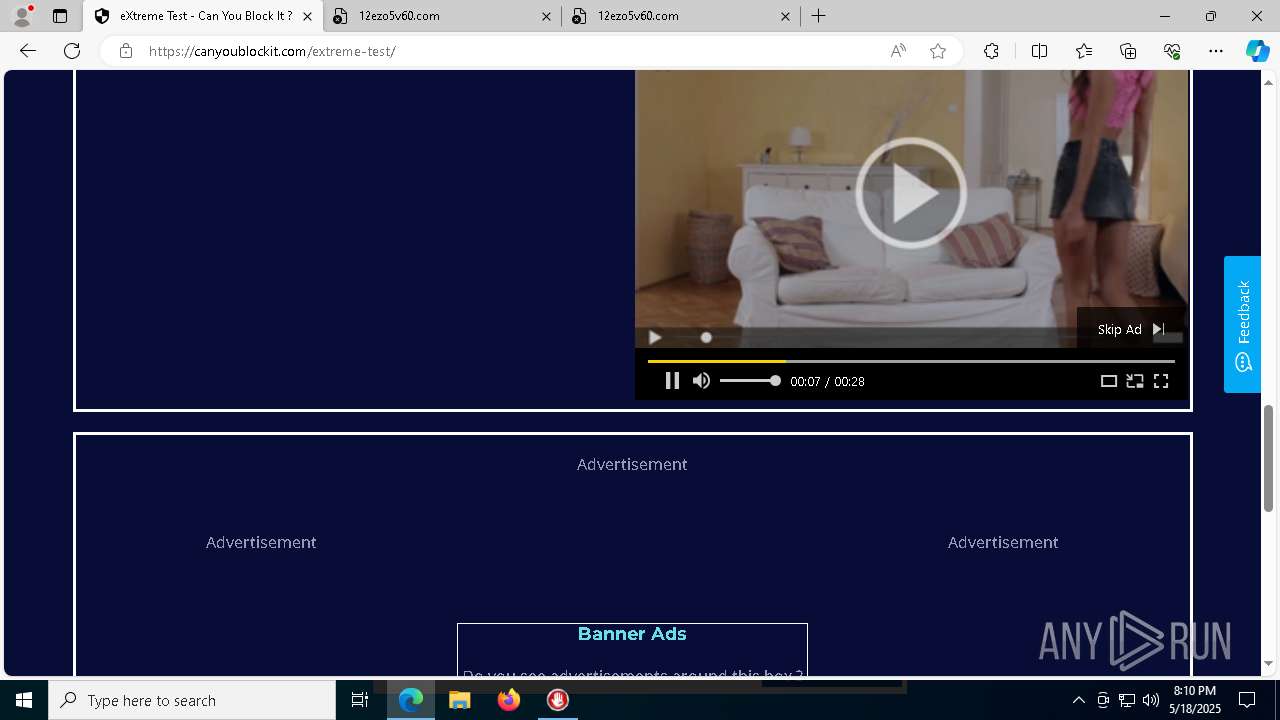View site information lock icon

(126, 51)
